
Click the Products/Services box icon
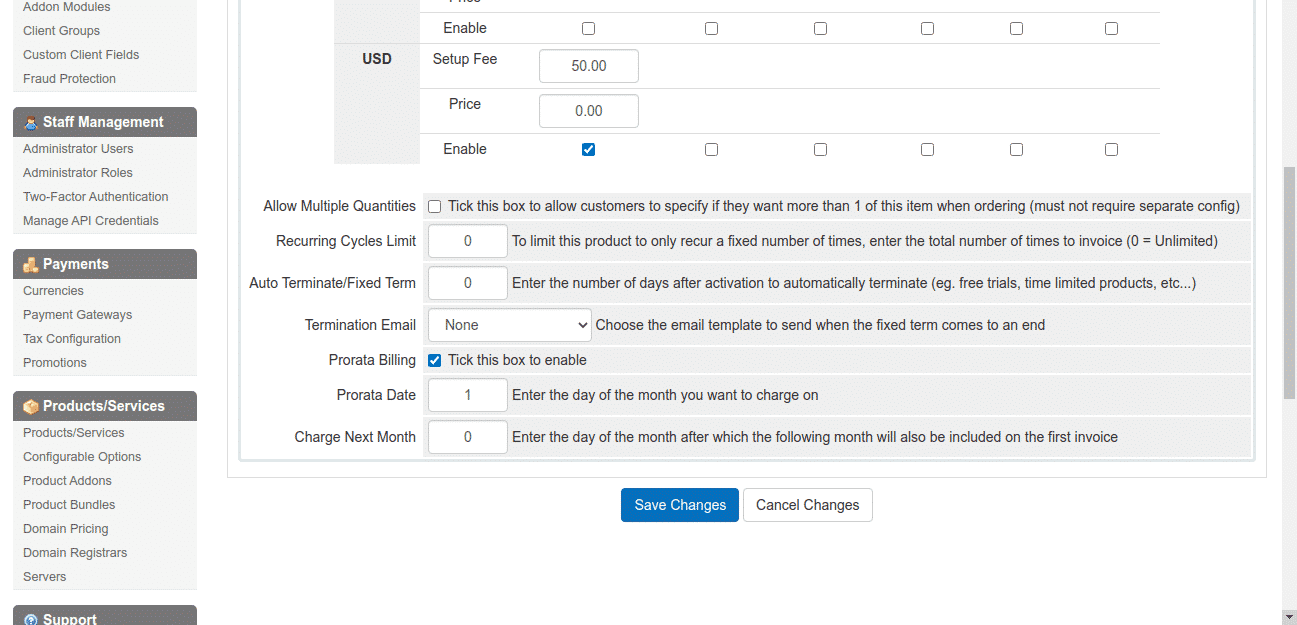(x=31, y=406)
